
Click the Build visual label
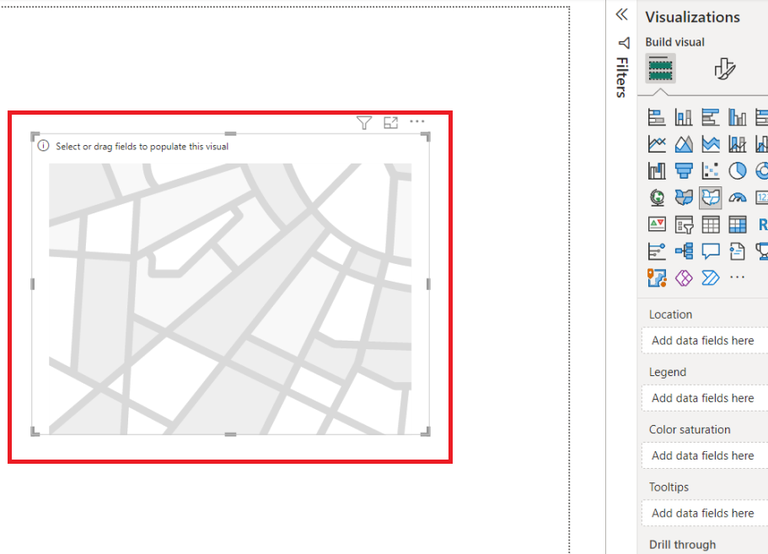[x=674, y=42]
